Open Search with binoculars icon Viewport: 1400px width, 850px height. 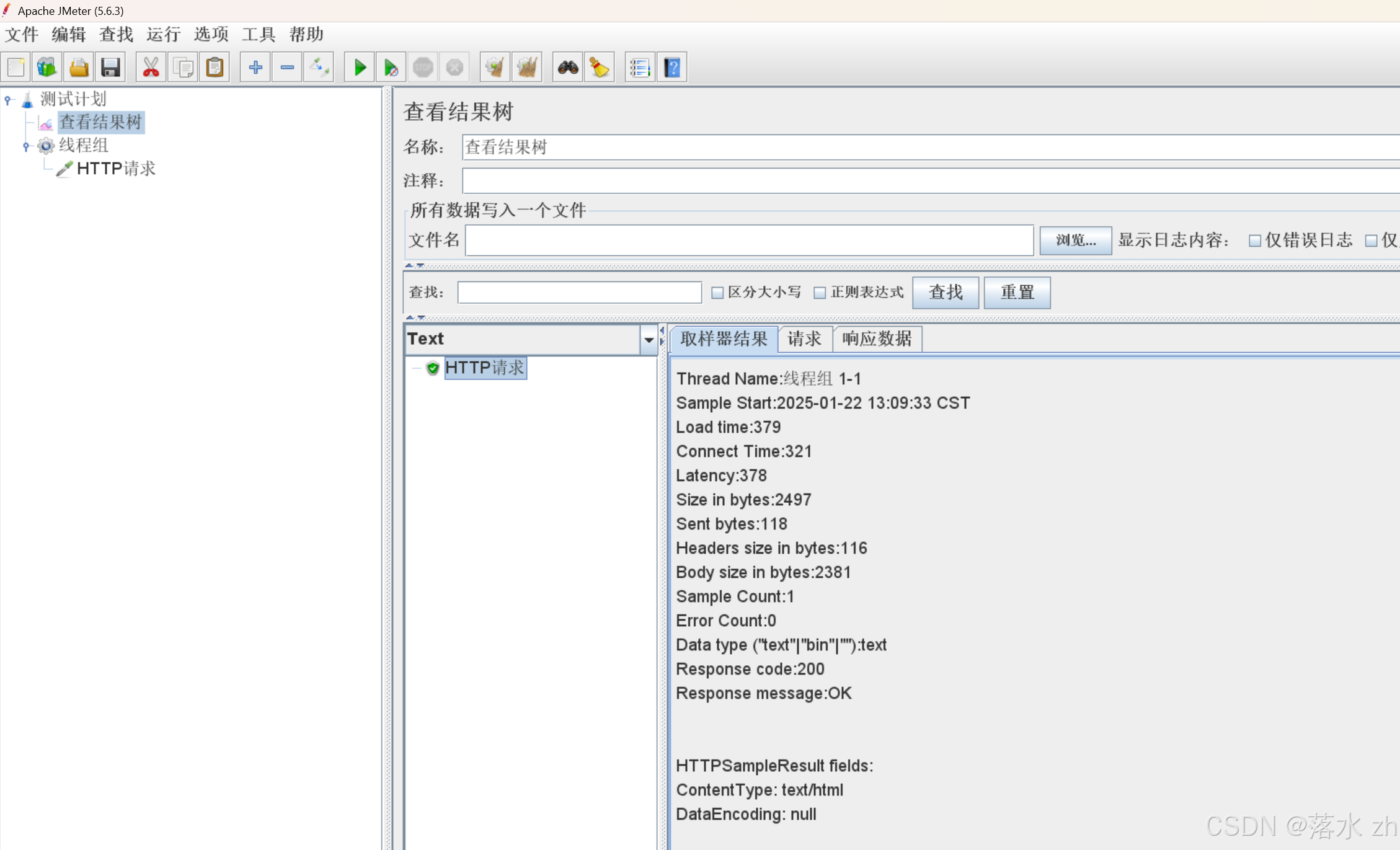tap(568, 67)
